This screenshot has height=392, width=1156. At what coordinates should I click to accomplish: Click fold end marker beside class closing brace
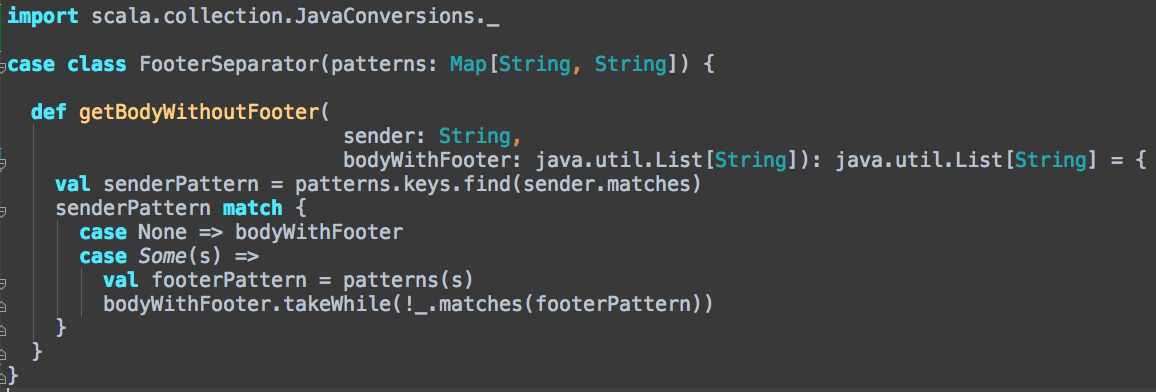tap(4, 376)
